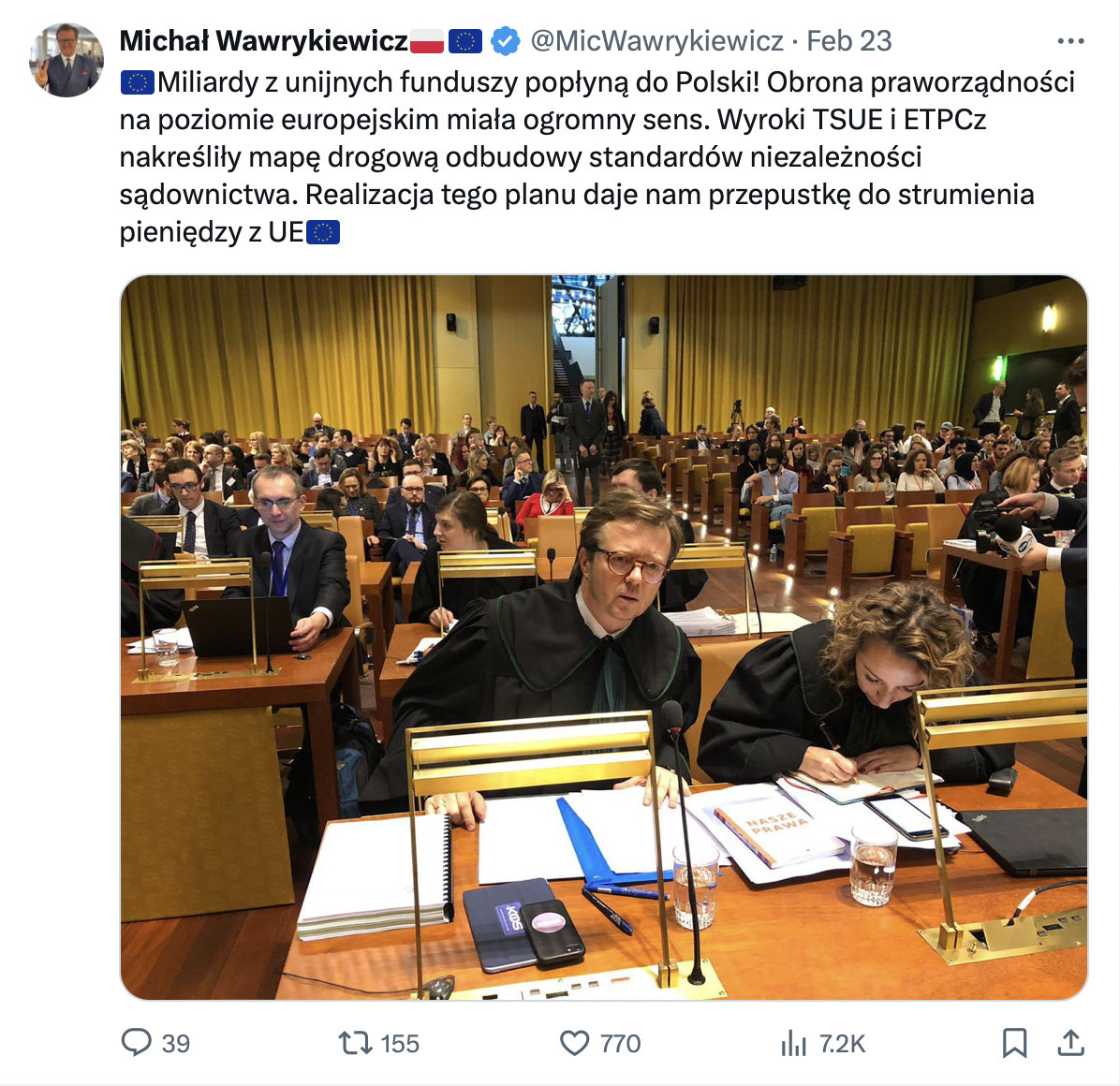Open view analytics bar chart icon
This screenshot has width=1120, height=1086.
pyautogui.click(x=793, y=1043)
